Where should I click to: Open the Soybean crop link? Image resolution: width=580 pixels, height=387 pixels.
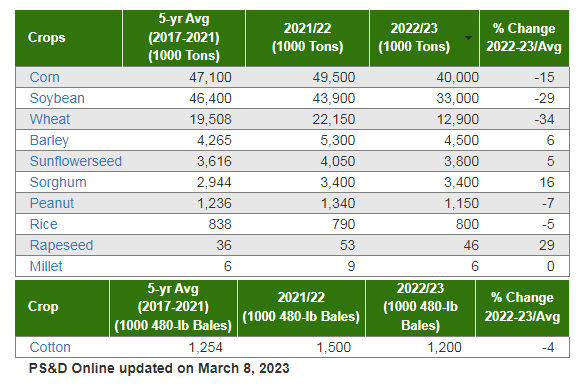(x=57, y=98)
